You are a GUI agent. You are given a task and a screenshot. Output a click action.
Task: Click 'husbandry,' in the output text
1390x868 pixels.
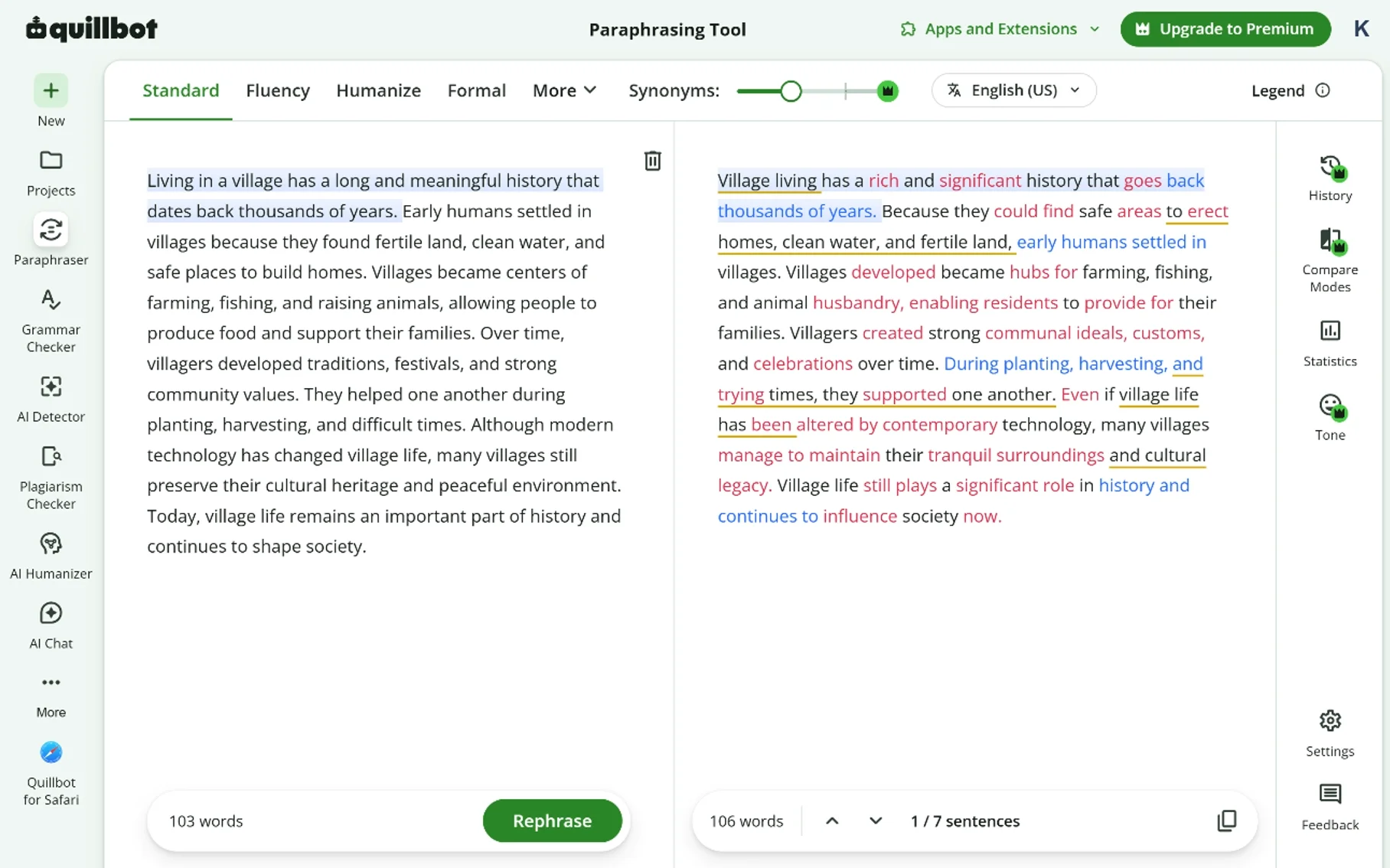click(858, 302)
